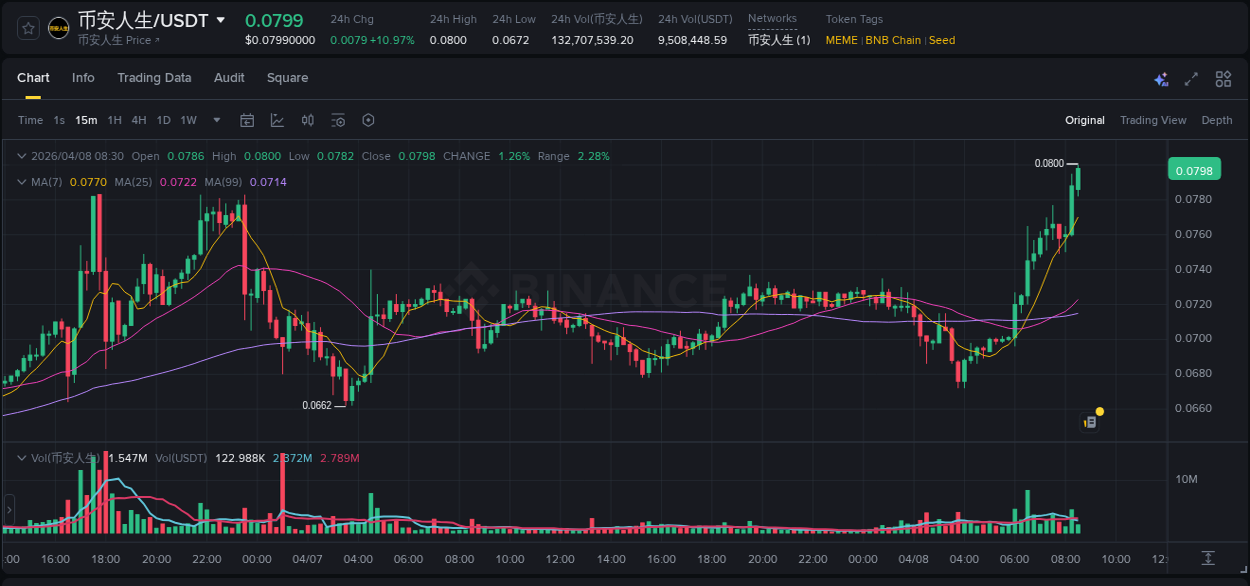This screenshot has height=586, width=1250.
Task: Collapse the Vol indicator row
Action: pos(20,456)
